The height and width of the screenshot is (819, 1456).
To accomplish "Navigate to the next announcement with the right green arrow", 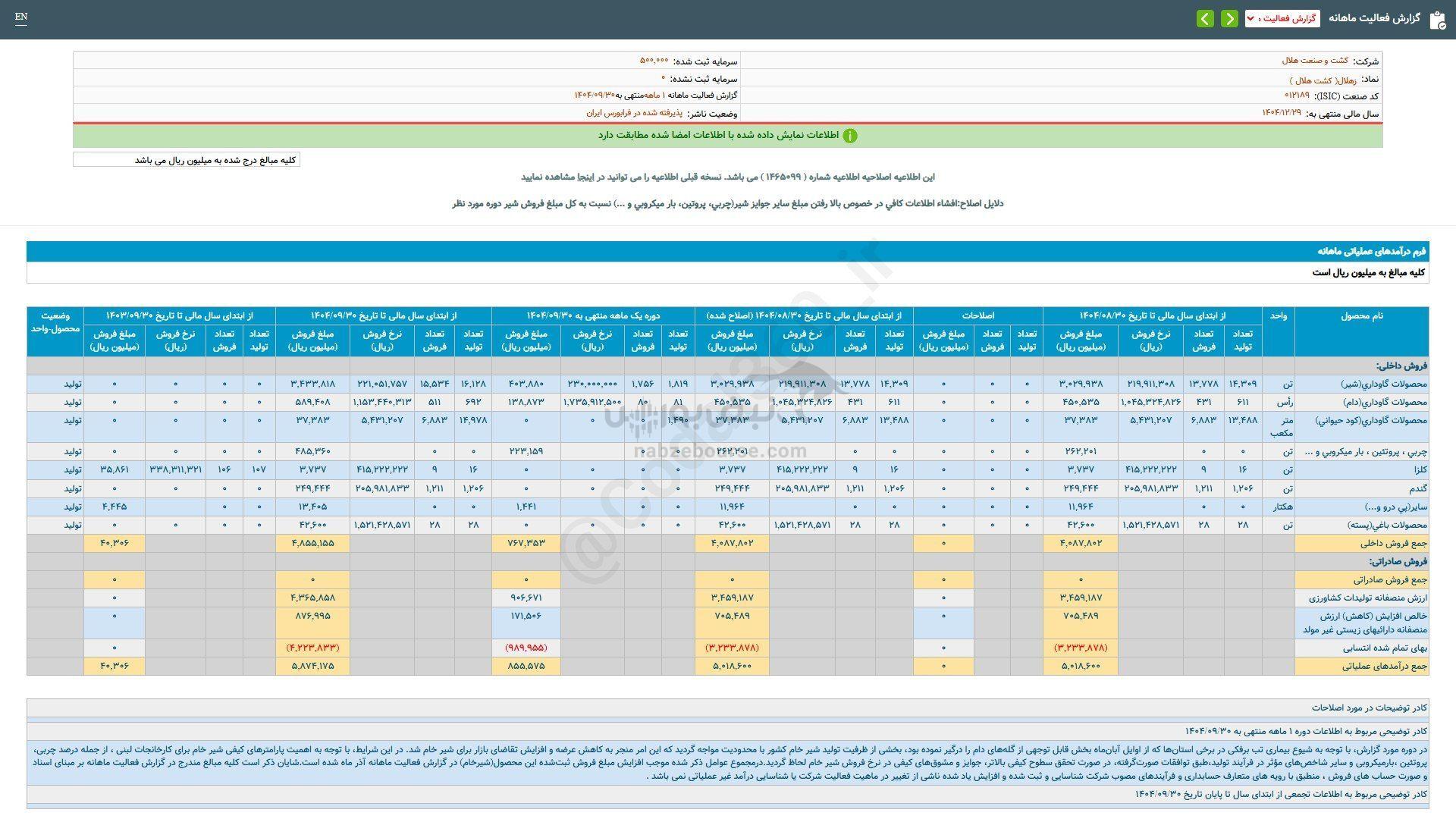I will click(1229, 18).
